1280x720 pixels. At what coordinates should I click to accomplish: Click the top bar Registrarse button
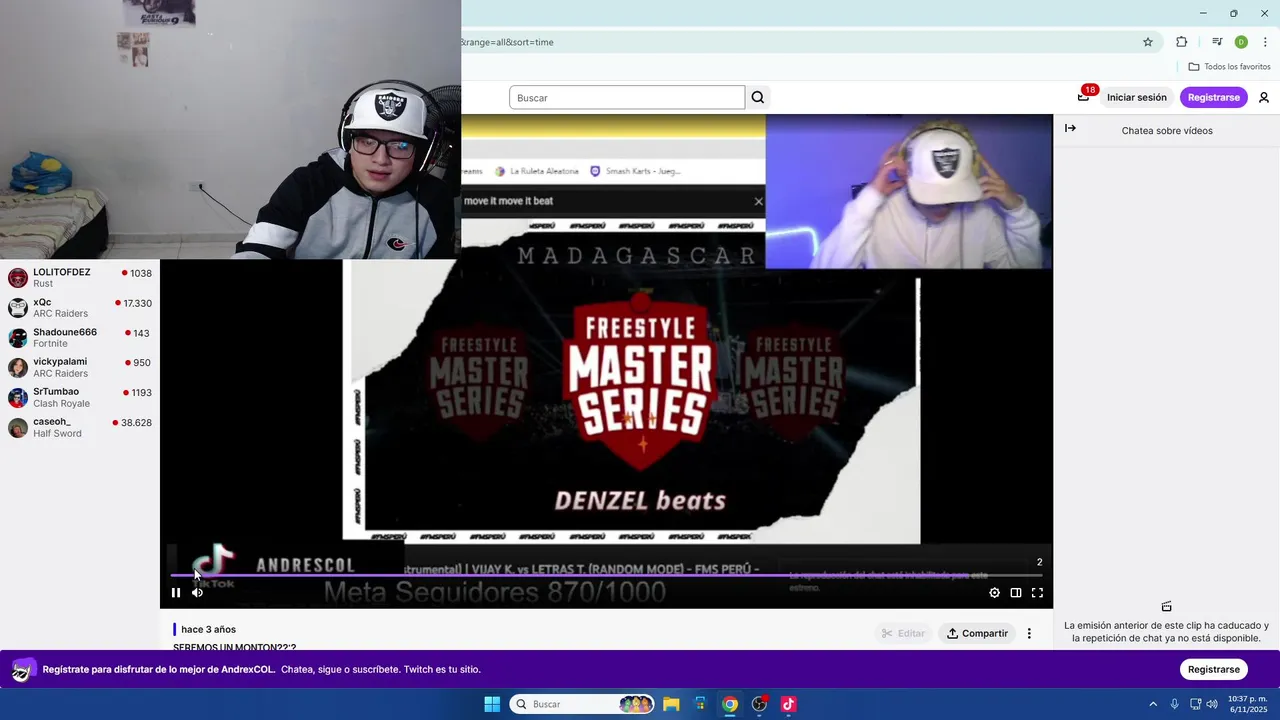1214,97
